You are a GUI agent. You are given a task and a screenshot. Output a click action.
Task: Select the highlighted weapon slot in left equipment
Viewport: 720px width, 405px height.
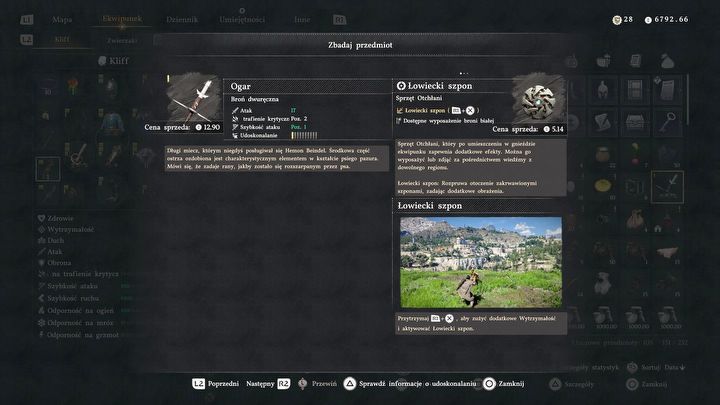[x=48, y=169]
